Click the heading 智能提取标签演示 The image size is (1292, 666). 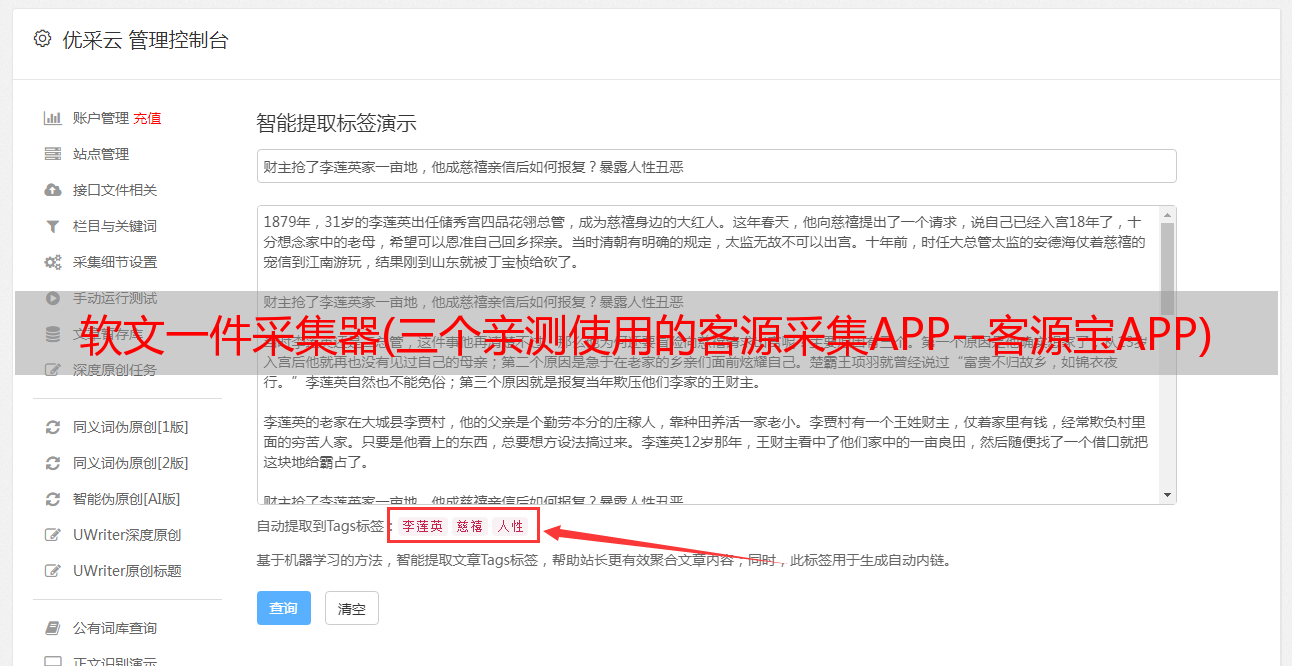point(336,124)
